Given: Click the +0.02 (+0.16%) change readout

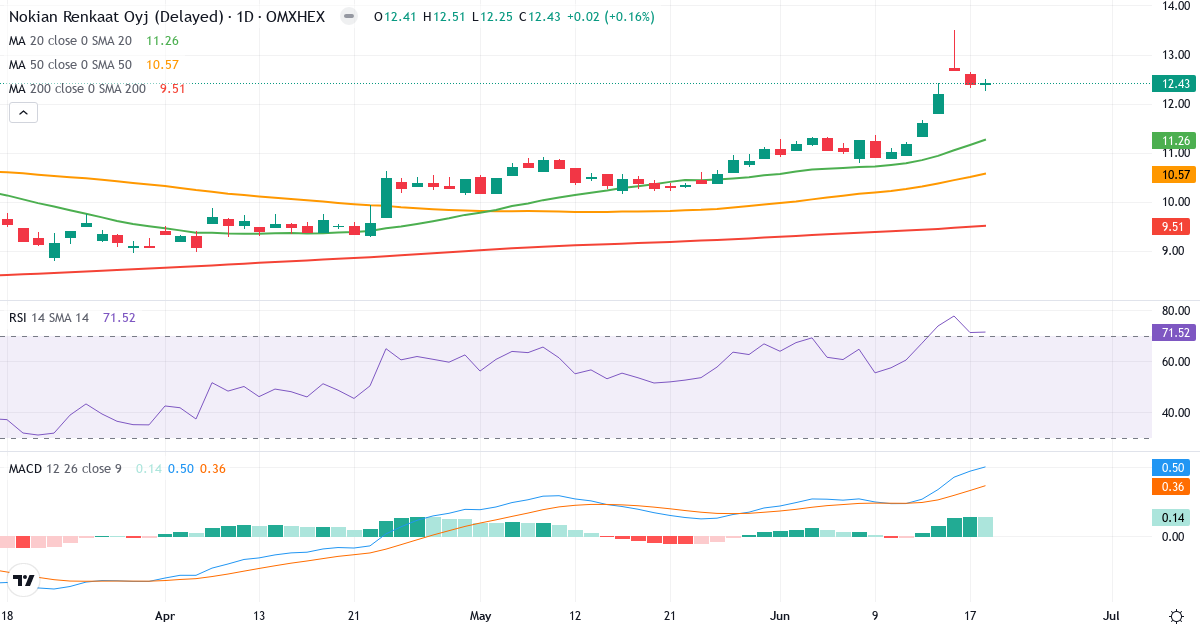Looking at the screenshot, I should 609,17.
